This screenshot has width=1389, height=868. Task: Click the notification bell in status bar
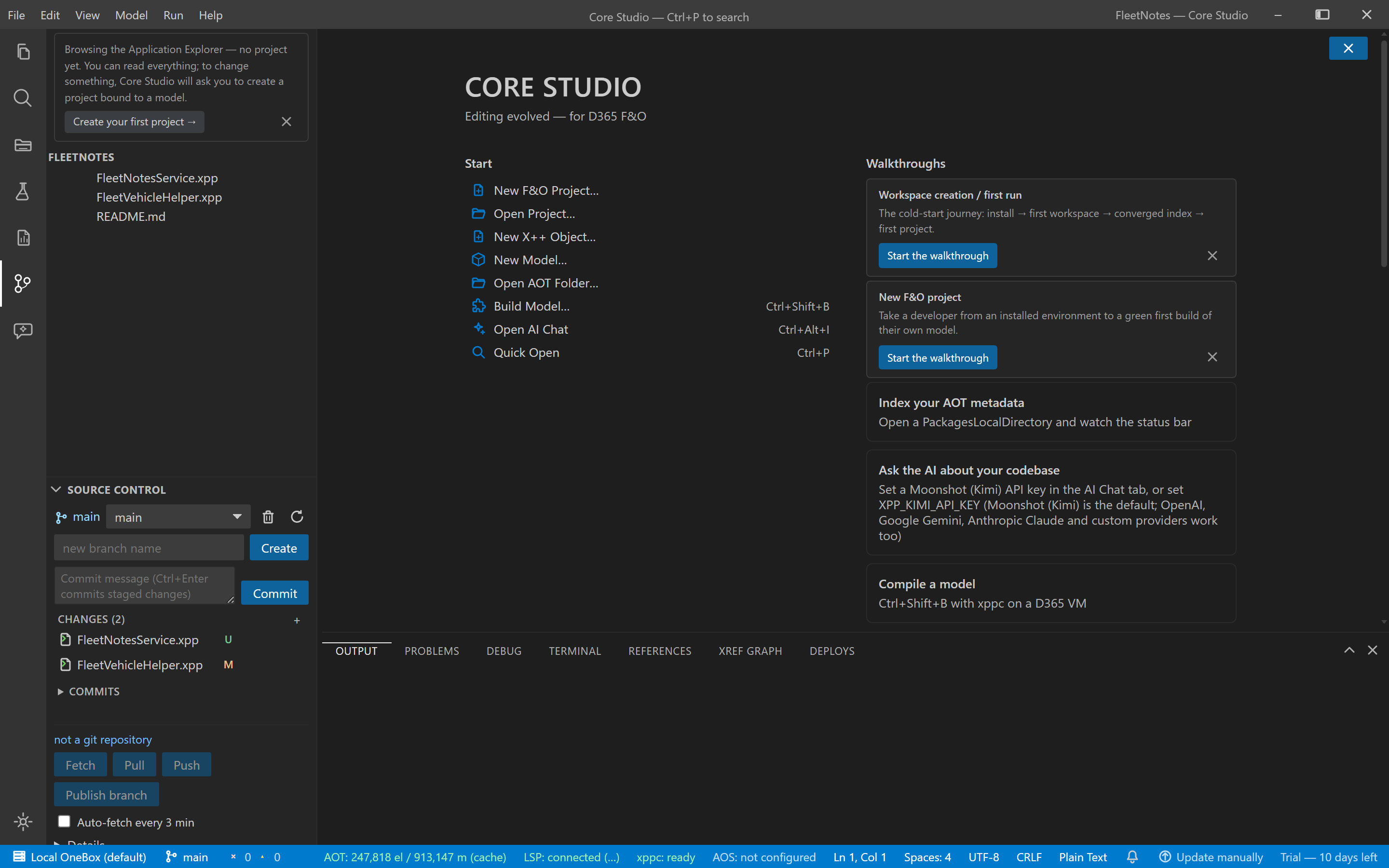1132,857
